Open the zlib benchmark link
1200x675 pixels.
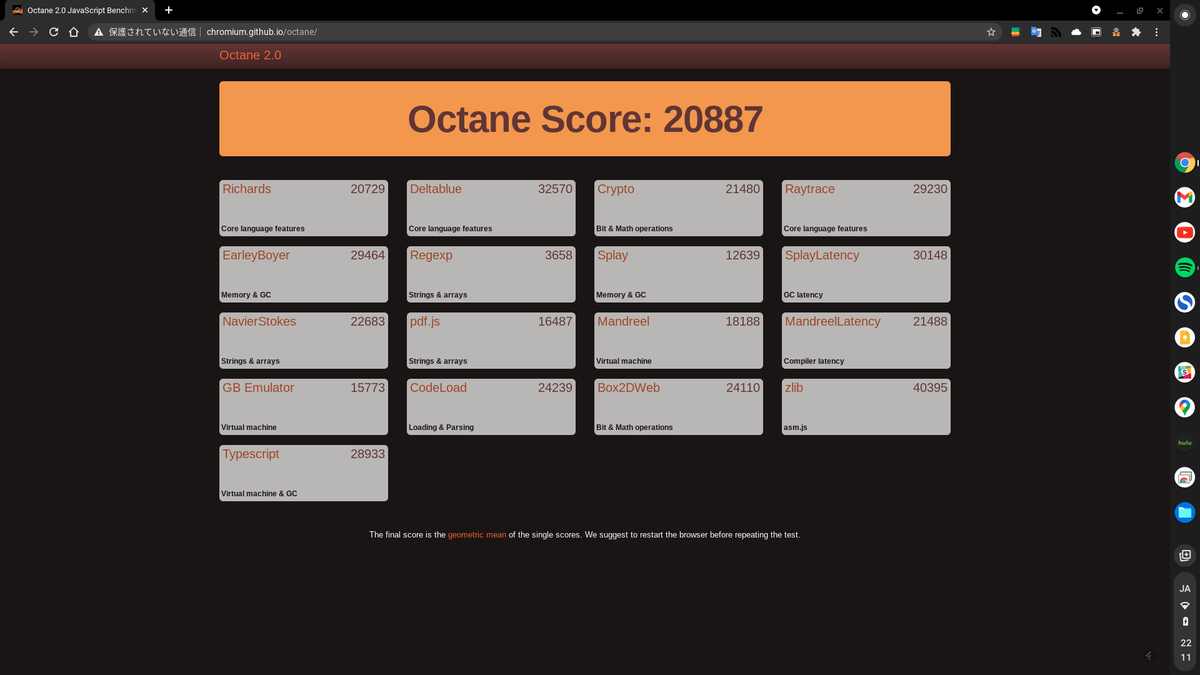794,387
